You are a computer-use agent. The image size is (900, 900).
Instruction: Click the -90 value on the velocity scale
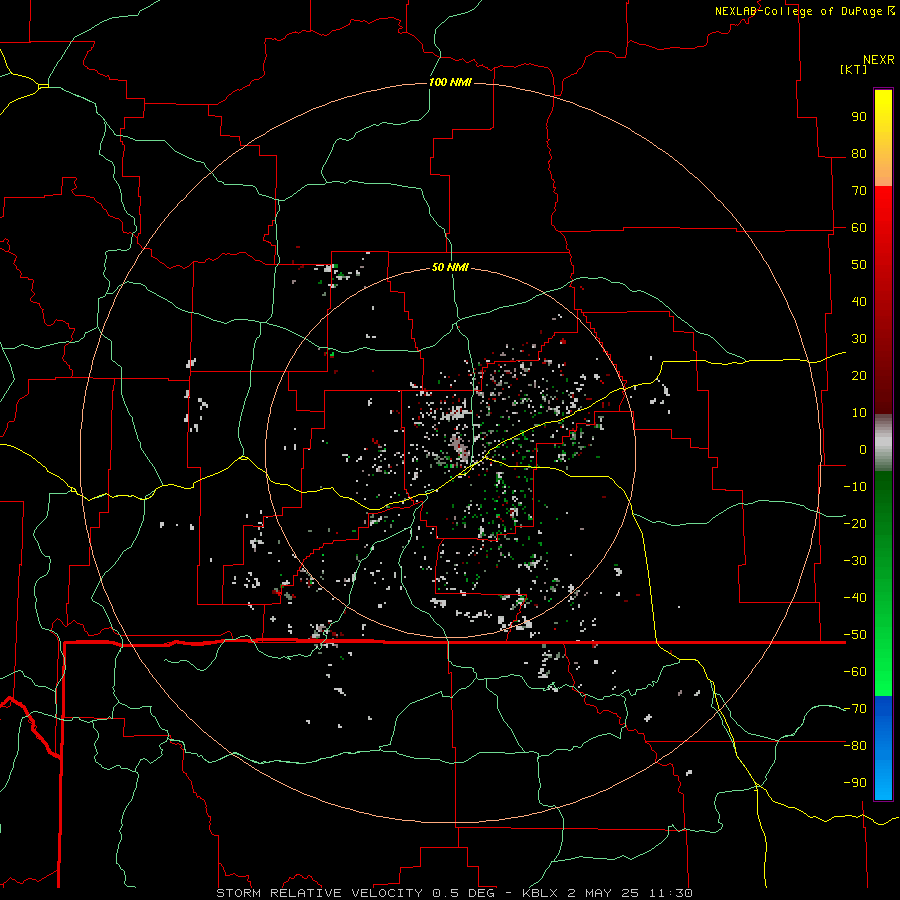[x=855, y=783]
